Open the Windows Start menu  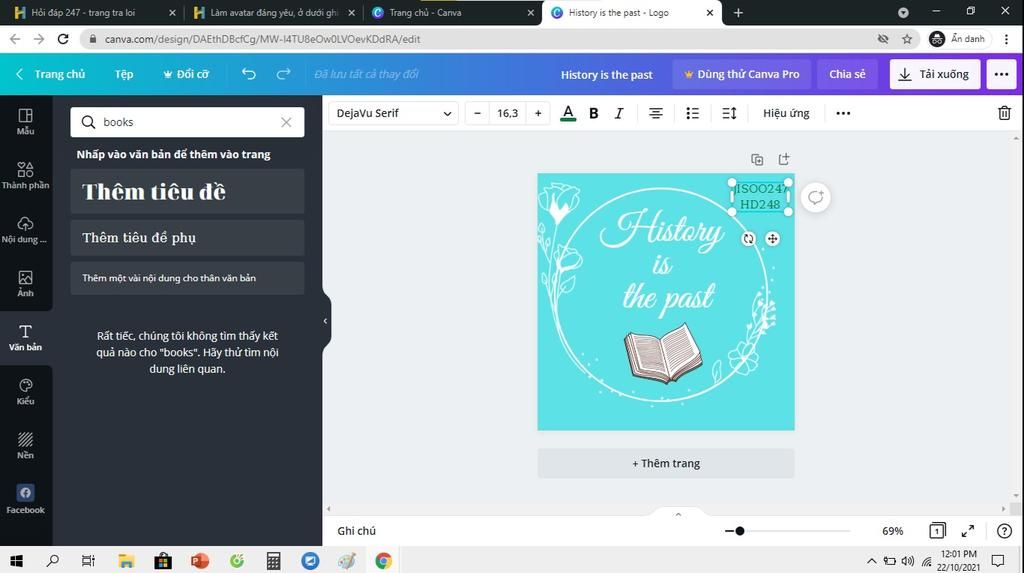tap(16, 561)
